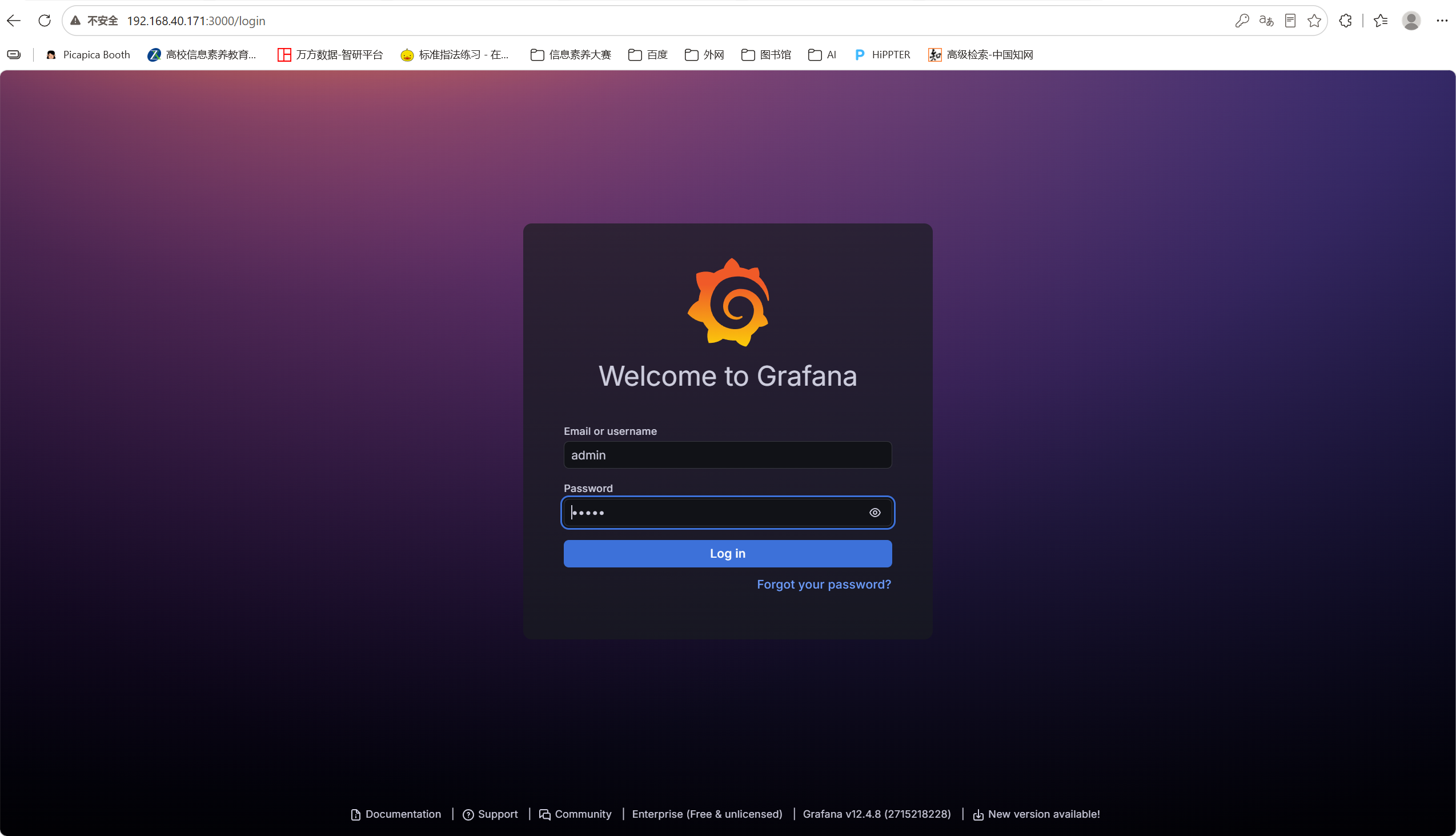
Task: Add page to favorites with star icon
Action: pyautogui.click(x=1314, y=21)
